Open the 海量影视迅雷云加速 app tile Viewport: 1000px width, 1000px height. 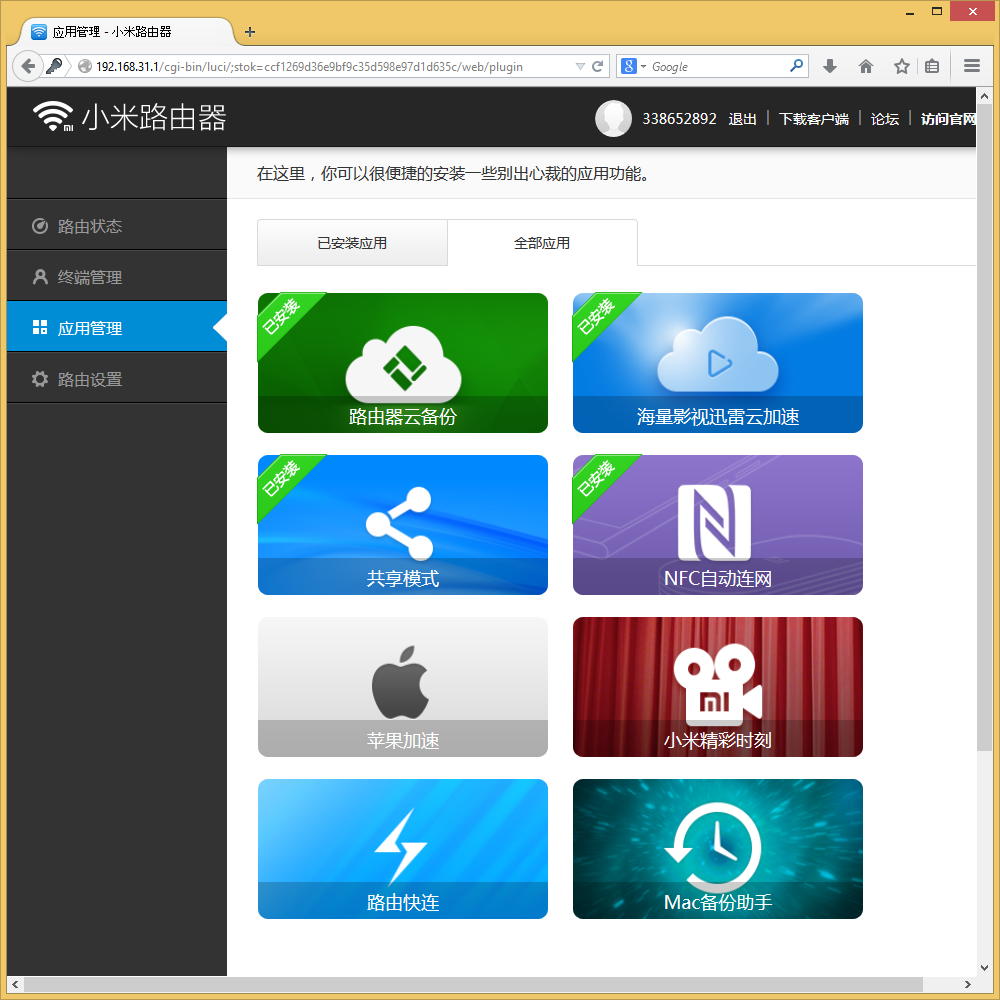717,362
